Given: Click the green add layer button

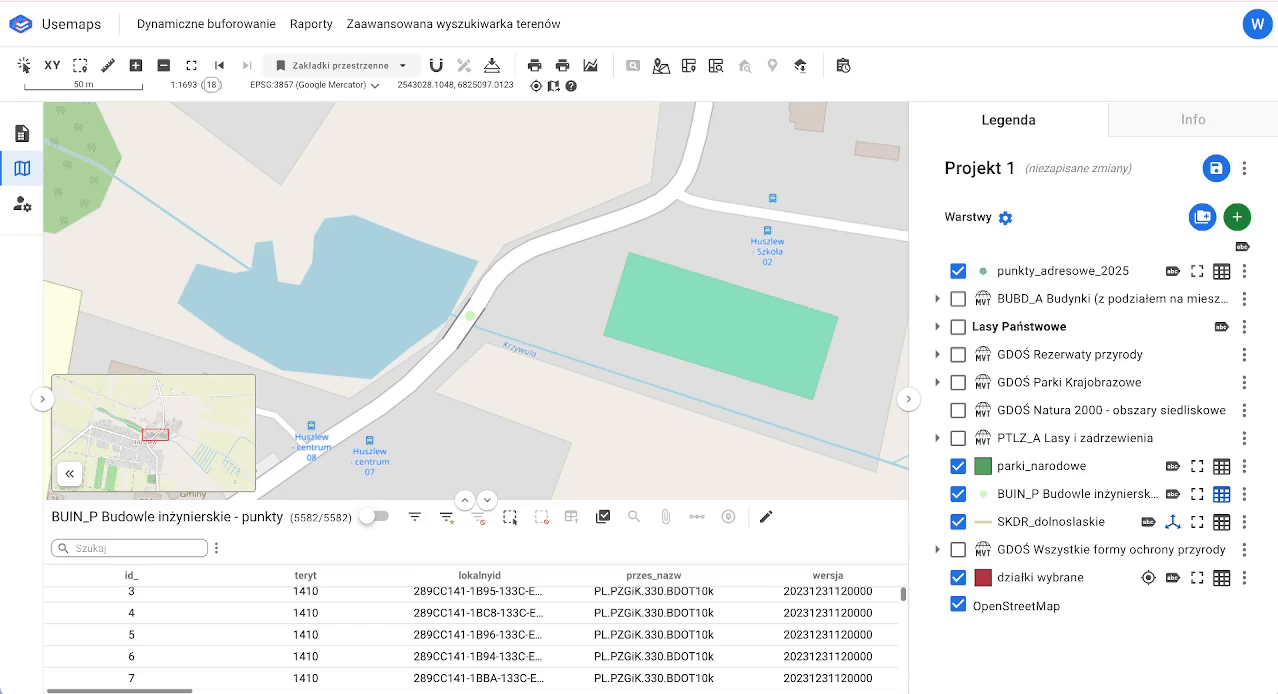Looking at the screenshot, I should pos(1237,217).
